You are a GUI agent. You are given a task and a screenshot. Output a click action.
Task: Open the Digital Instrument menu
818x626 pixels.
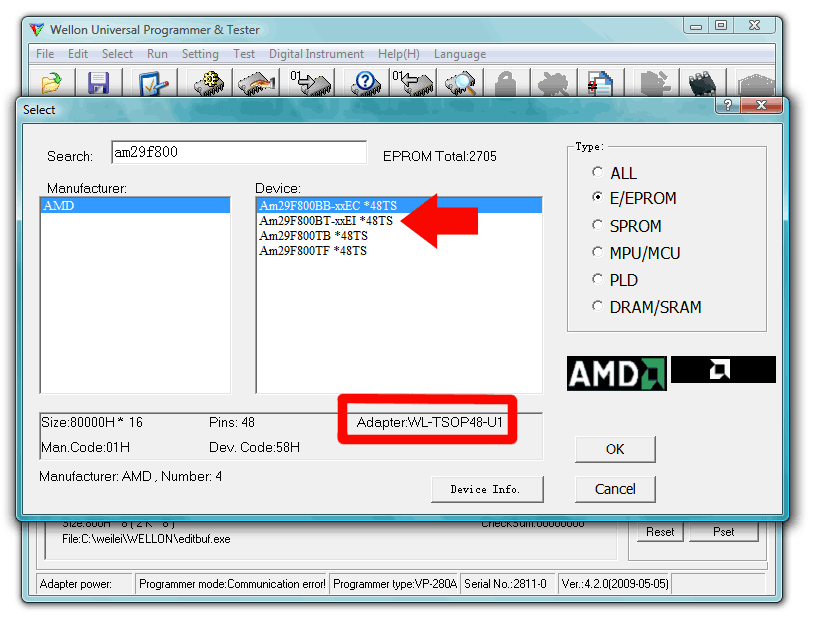pos(316,54)
